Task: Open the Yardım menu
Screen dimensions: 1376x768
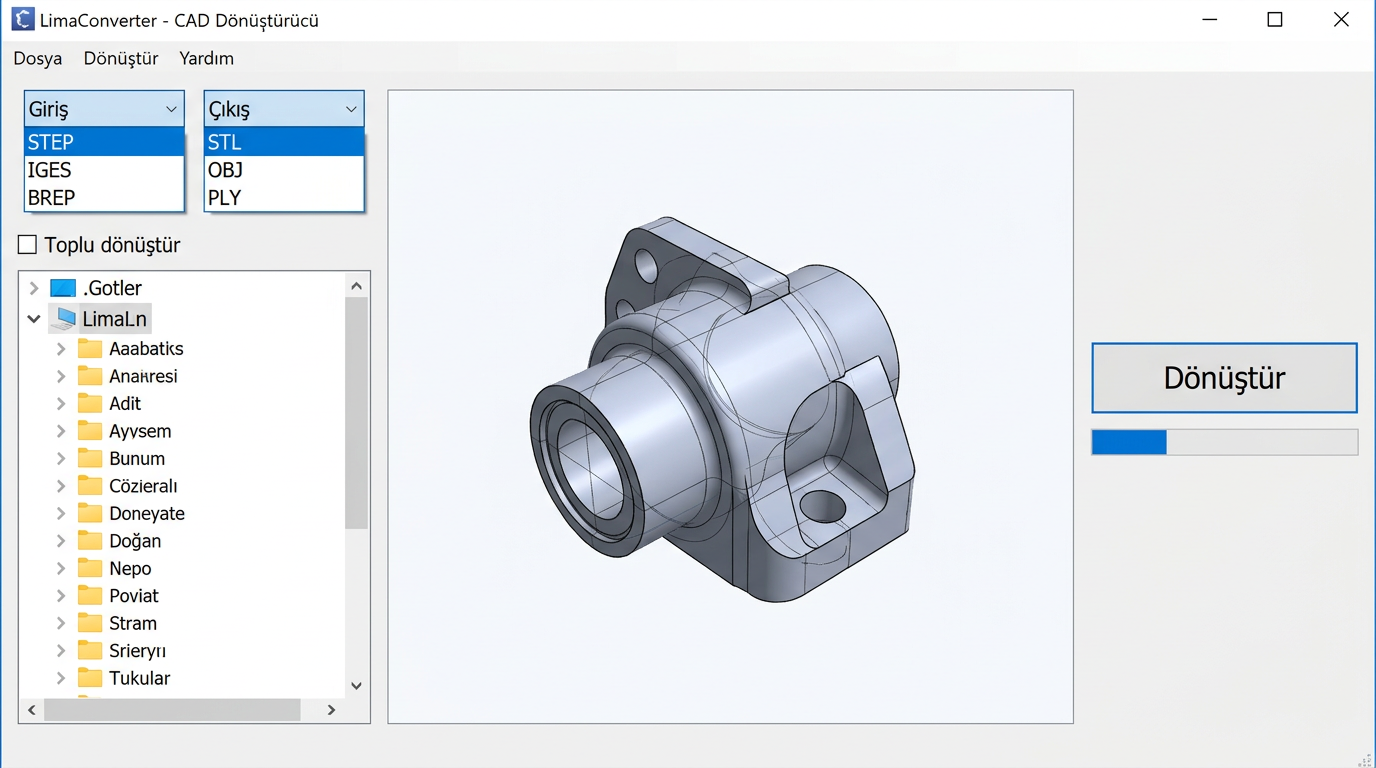Action: tap(207, 58)
